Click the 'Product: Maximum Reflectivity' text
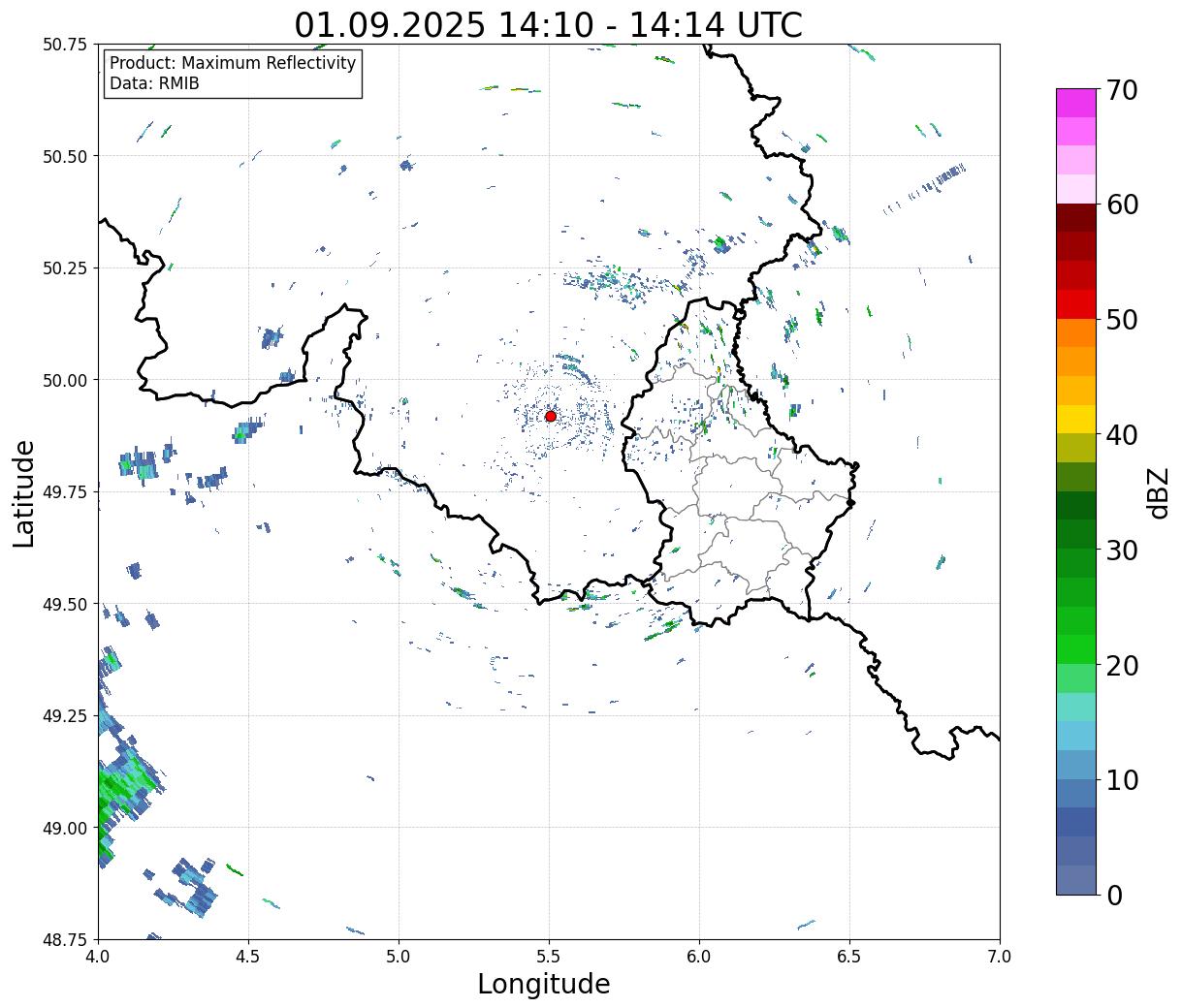 click(x=233, y=63)
